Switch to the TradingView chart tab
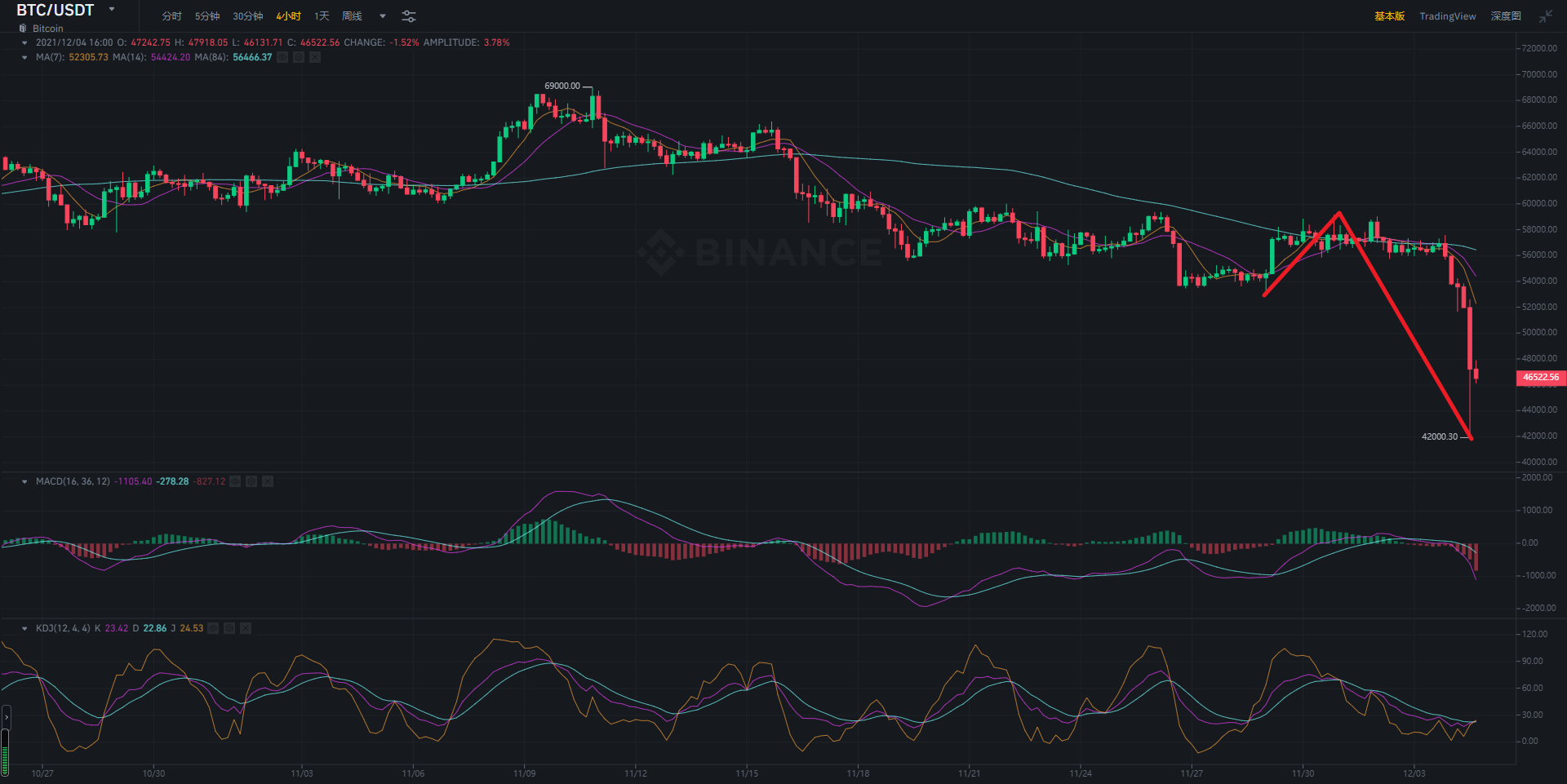Screen dimensions: 1567x784 click(x=1447, y=16)
